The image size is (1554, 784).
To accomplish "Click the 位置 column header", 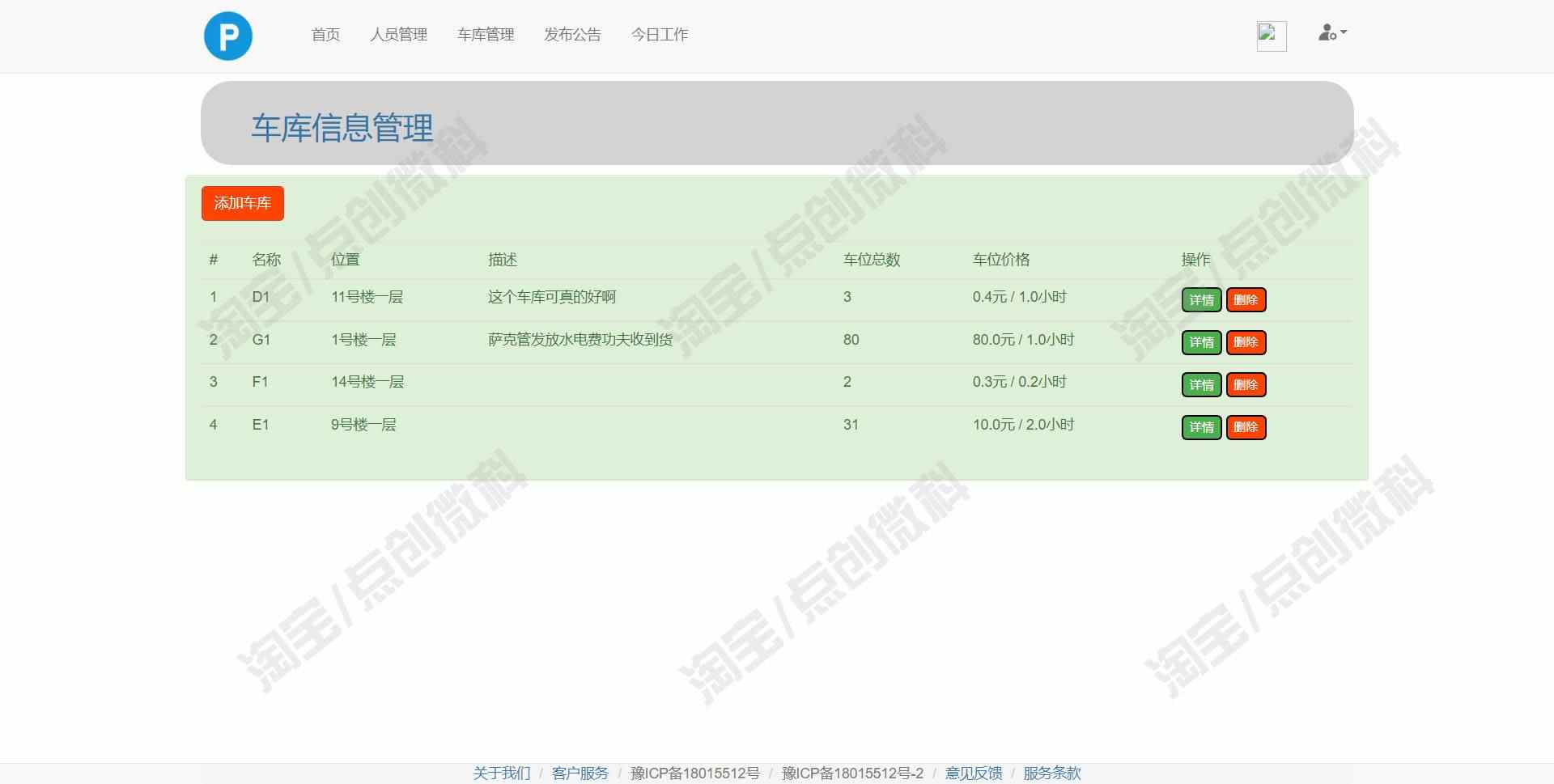I will point(346,260).
